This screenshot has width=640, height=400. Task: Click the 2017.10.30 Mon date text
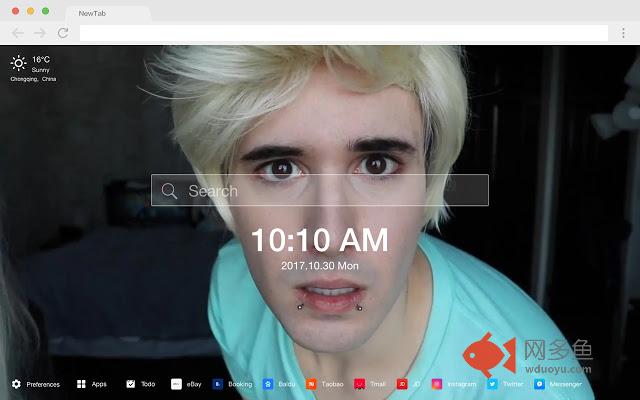tap(320, 266)
